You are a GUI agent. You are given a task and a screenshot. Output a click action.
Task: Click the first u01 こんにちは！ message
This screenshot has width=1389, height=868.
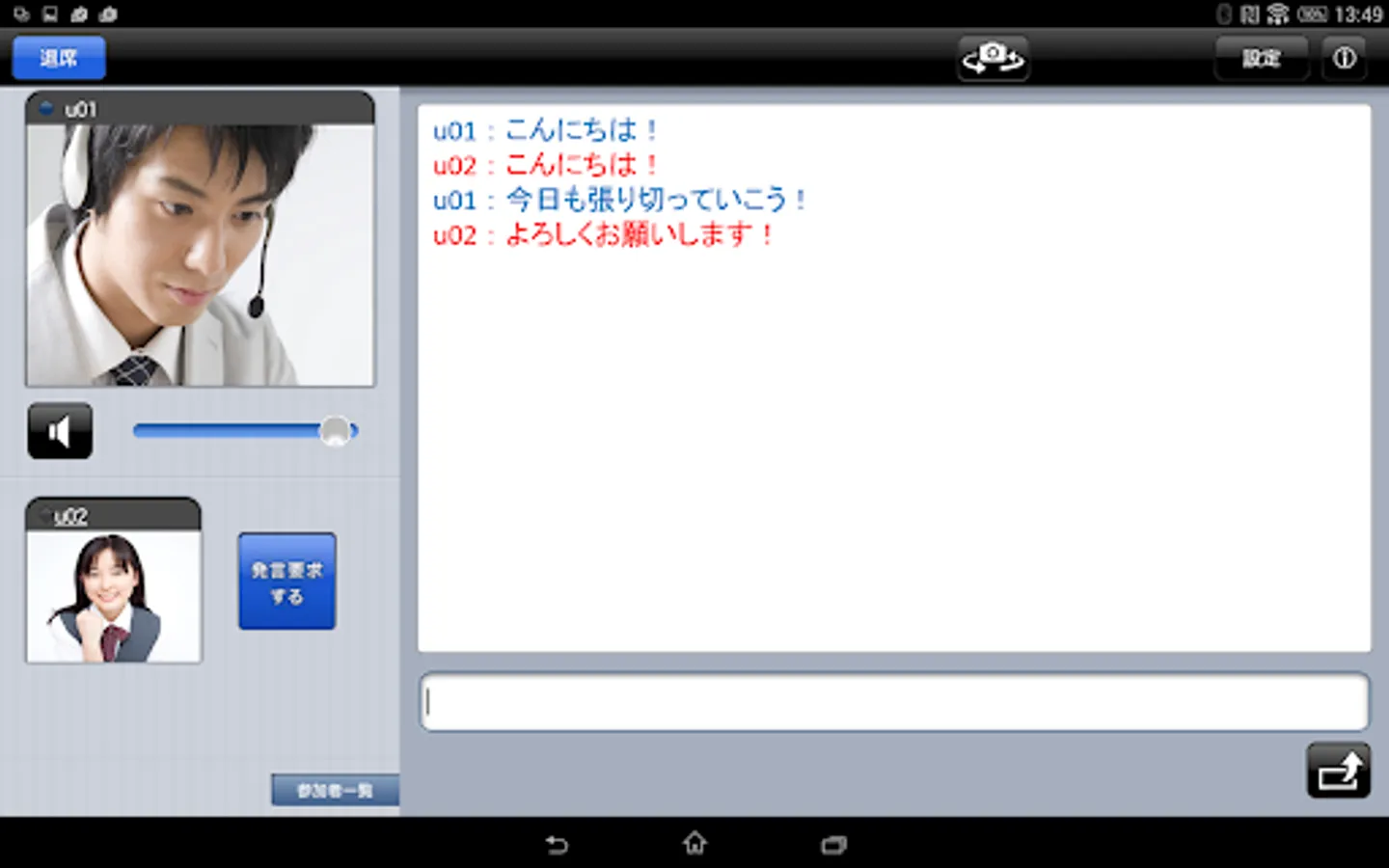[546, 130]
